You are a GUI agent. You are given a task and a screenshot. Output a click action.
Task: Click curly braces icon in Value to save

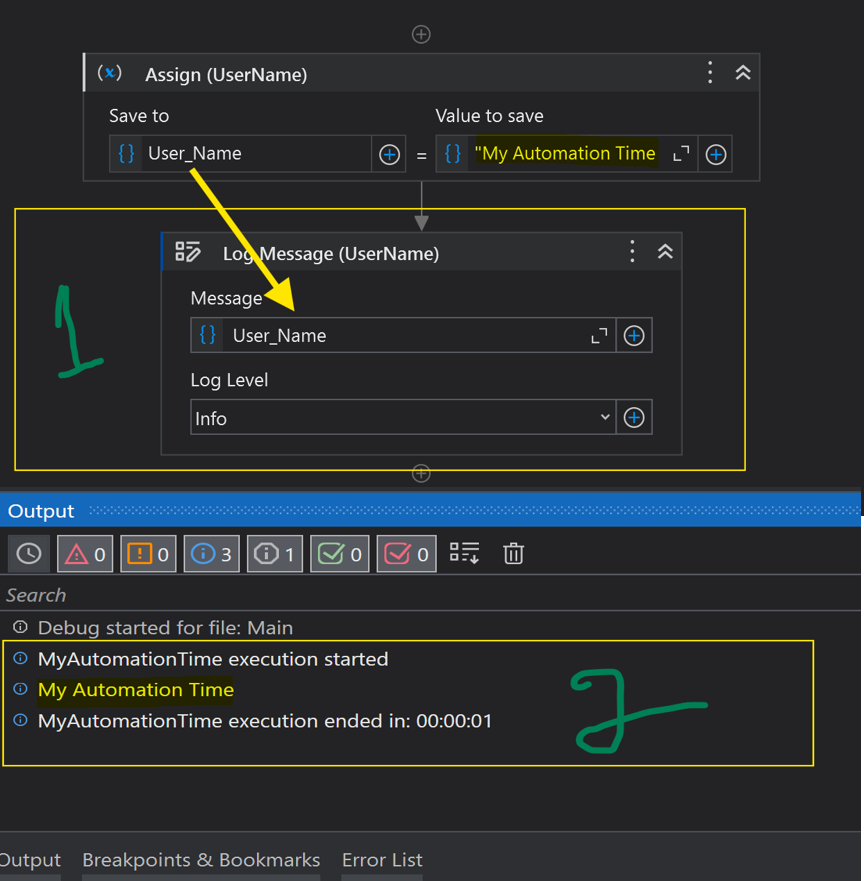click(452, 153)
